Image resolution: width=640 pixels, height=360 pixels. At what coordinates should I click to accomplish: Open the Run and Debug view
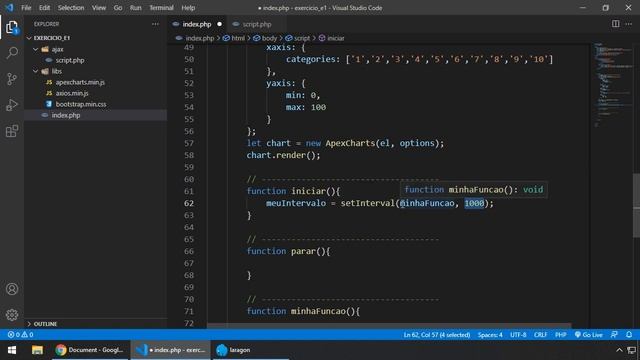point(12,105)
